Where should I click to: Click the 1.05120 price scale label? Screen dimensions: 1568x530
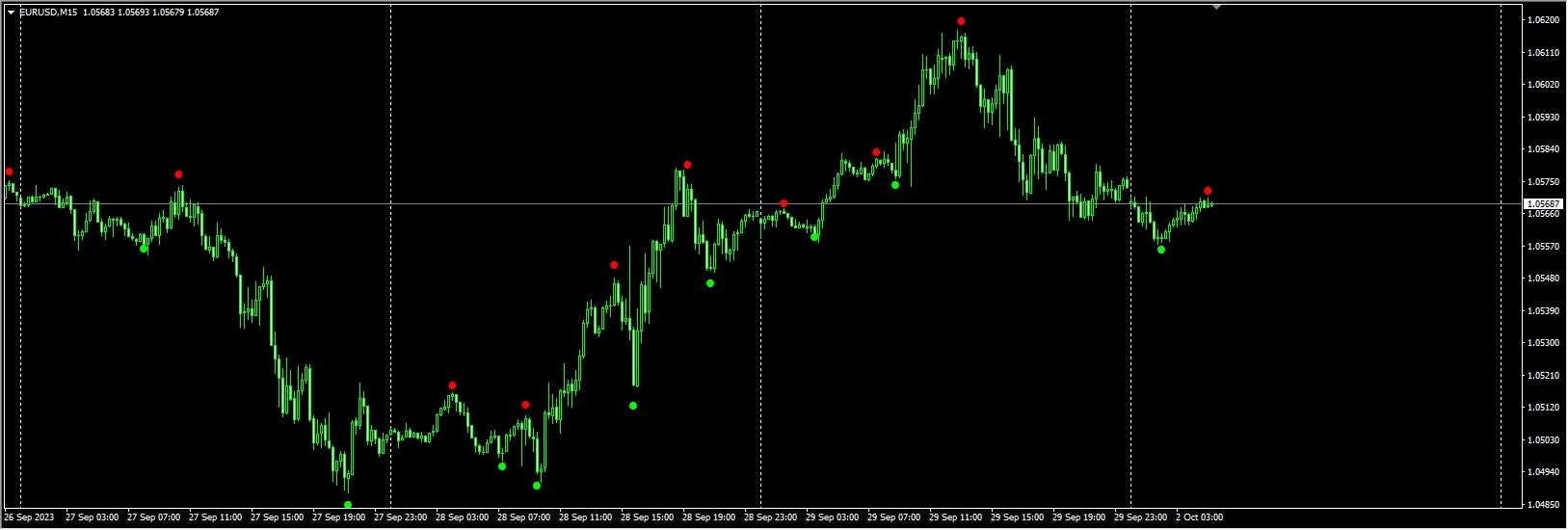(1544, 408)
